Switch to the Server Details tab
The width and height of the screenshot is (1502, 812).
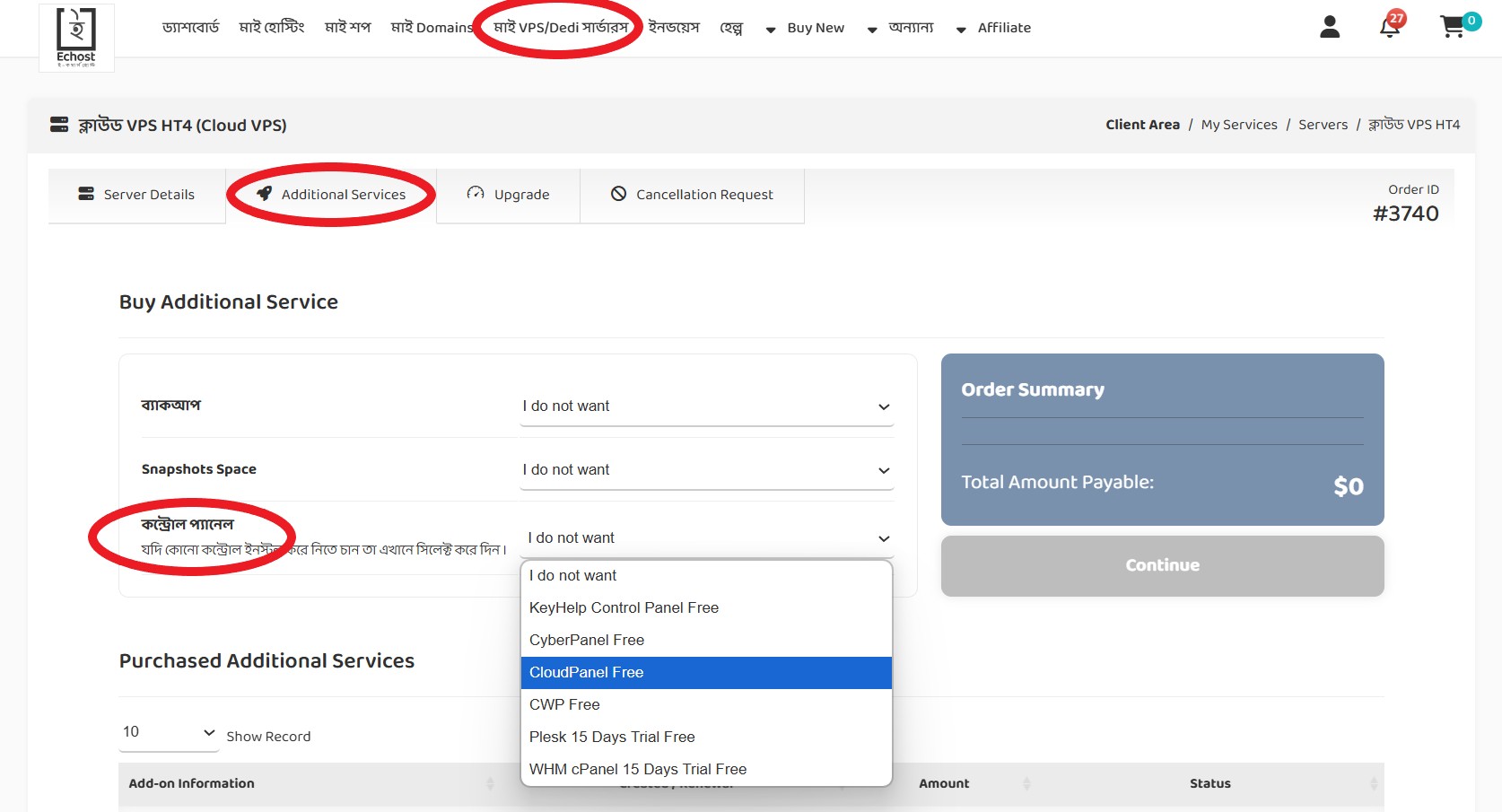click(x=136, y=195)
